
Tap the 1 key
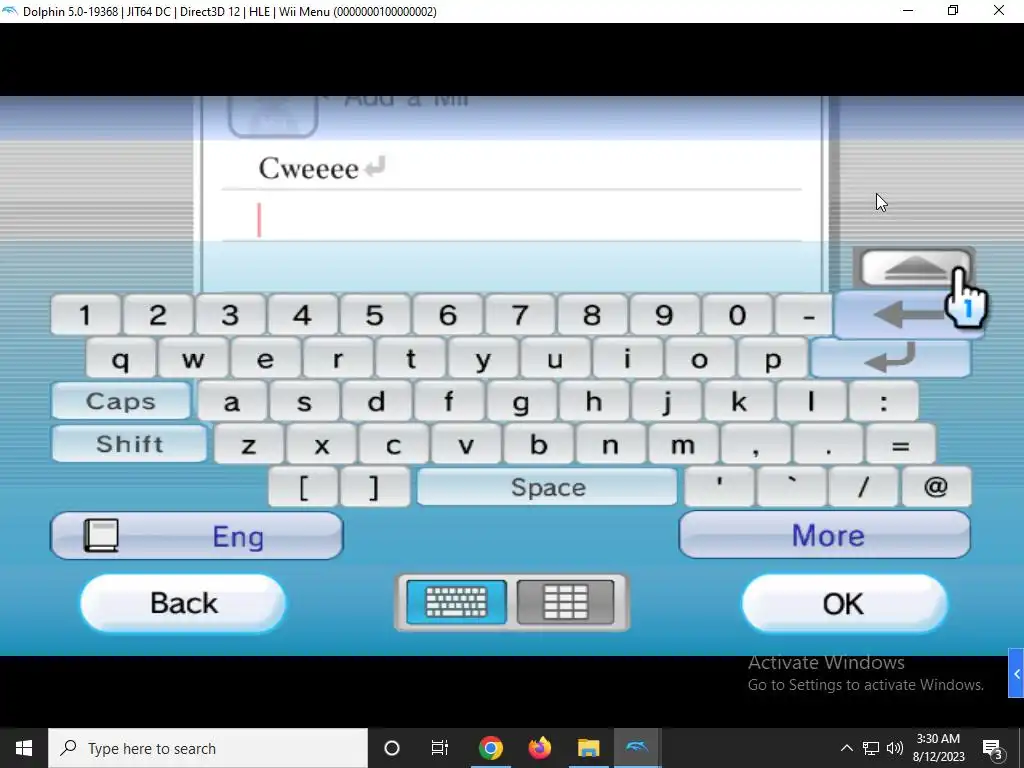point(85,315)
